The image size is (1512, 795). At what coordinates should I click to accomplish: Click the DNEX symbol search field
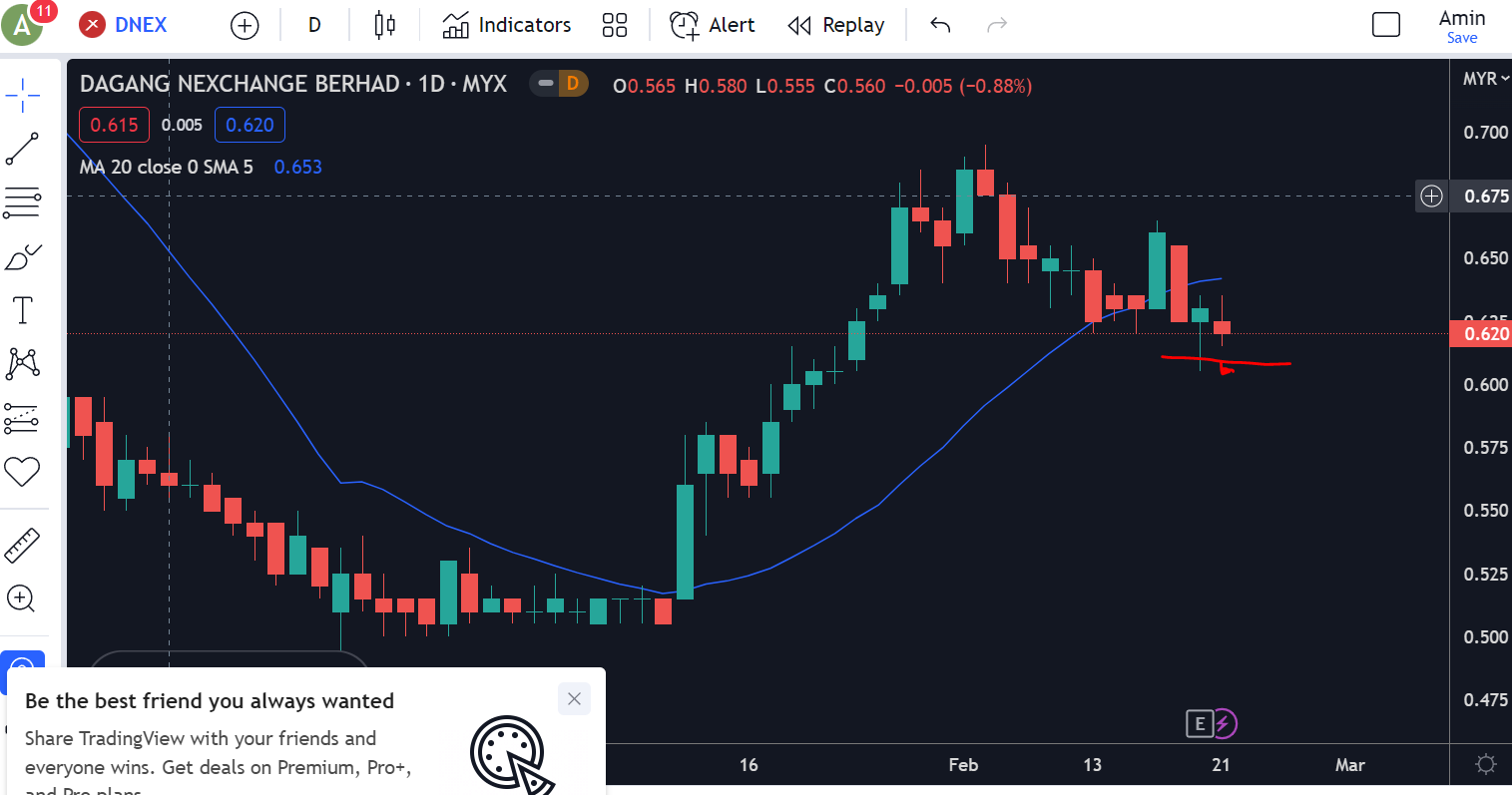coord(140,25)
